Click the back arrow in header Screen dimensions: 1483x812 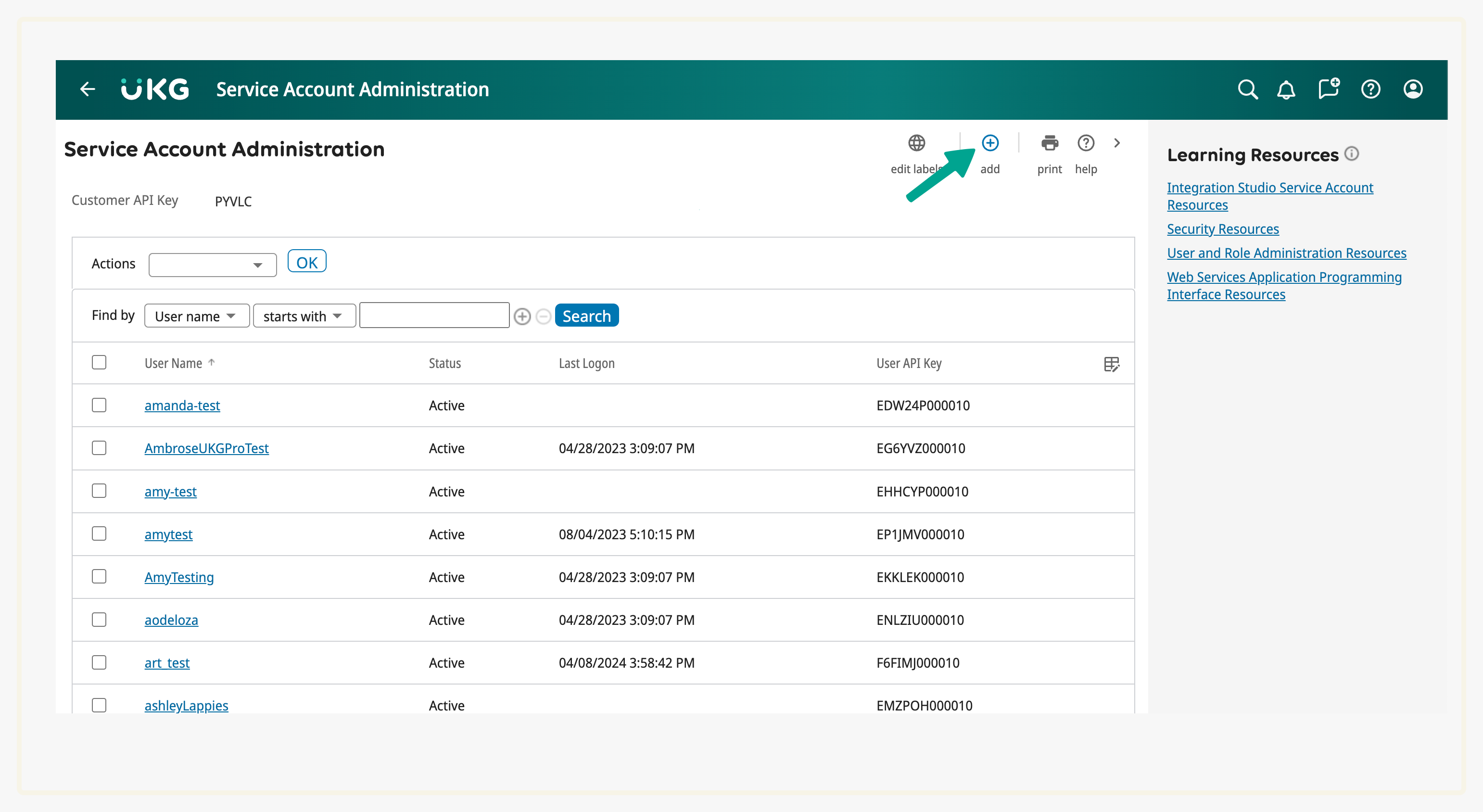[x=88, y=89]
